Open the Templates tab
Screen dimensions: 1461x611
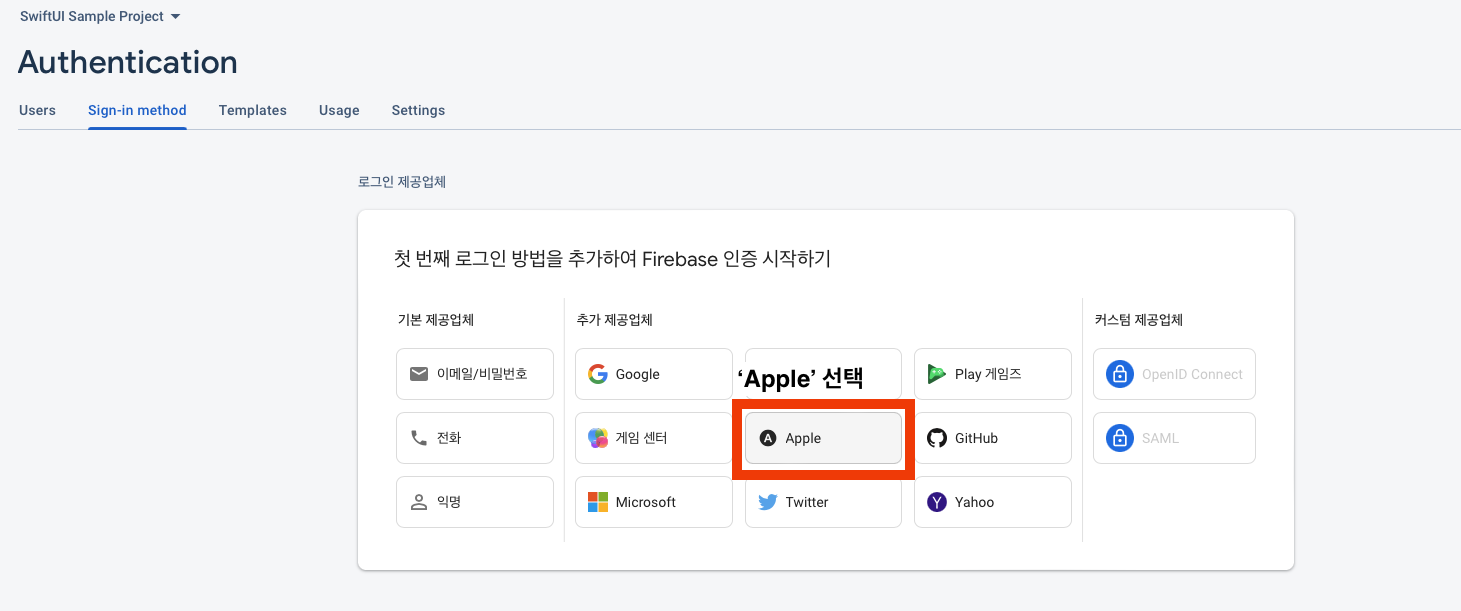pyautogui.click(x=253, y=110)
